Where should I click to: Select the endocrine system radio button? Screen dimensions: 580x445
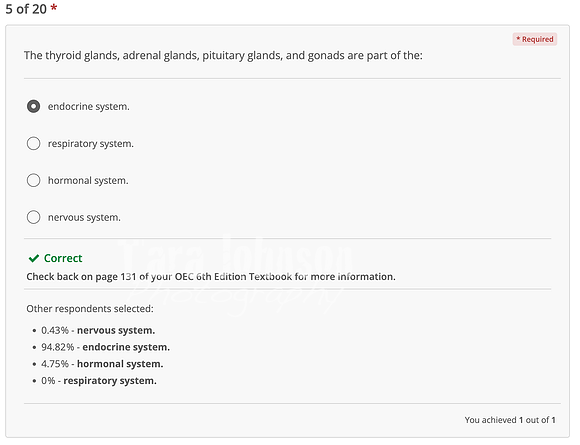pos(33,107)
